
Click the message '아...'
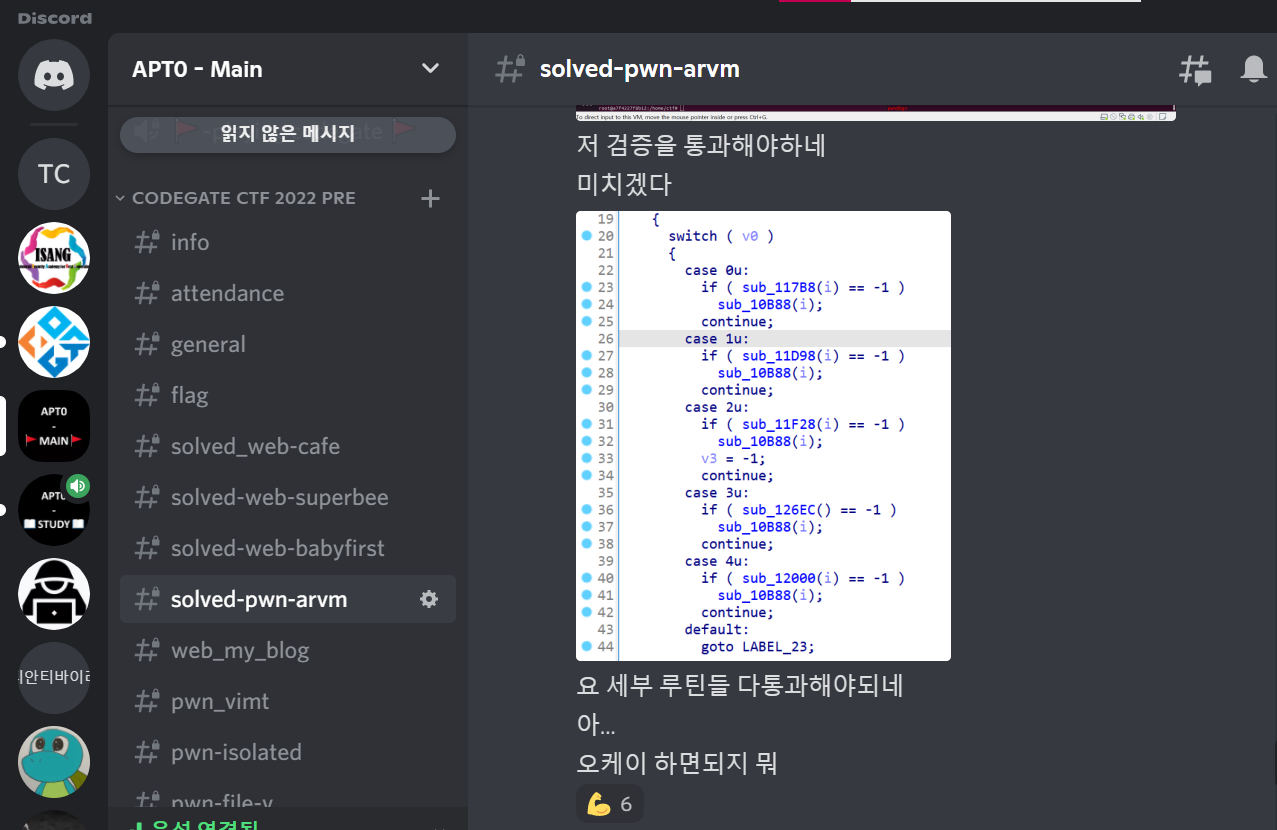596,725
